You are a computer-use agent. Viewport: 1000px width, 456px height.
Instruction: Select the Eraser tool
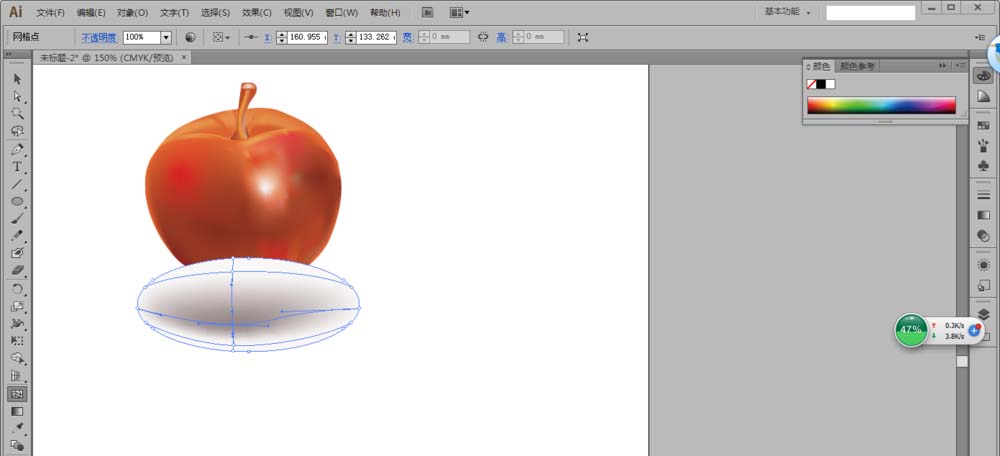tap(17, 270)
